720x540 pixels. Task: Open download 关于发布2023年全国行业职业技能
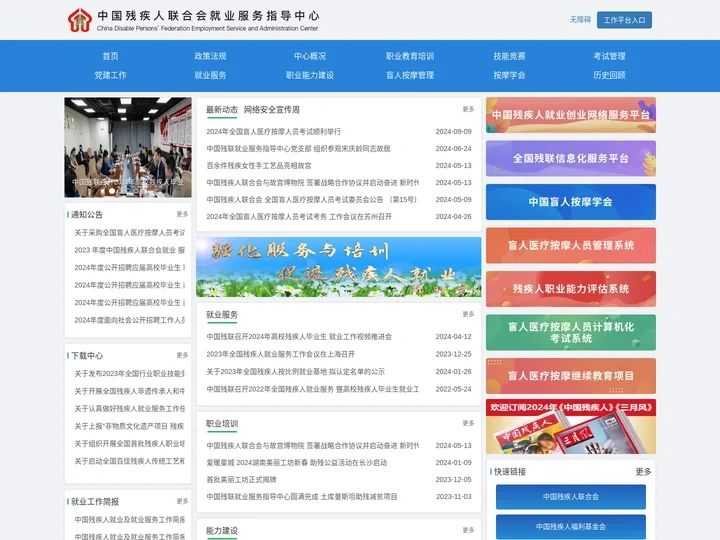129,374
